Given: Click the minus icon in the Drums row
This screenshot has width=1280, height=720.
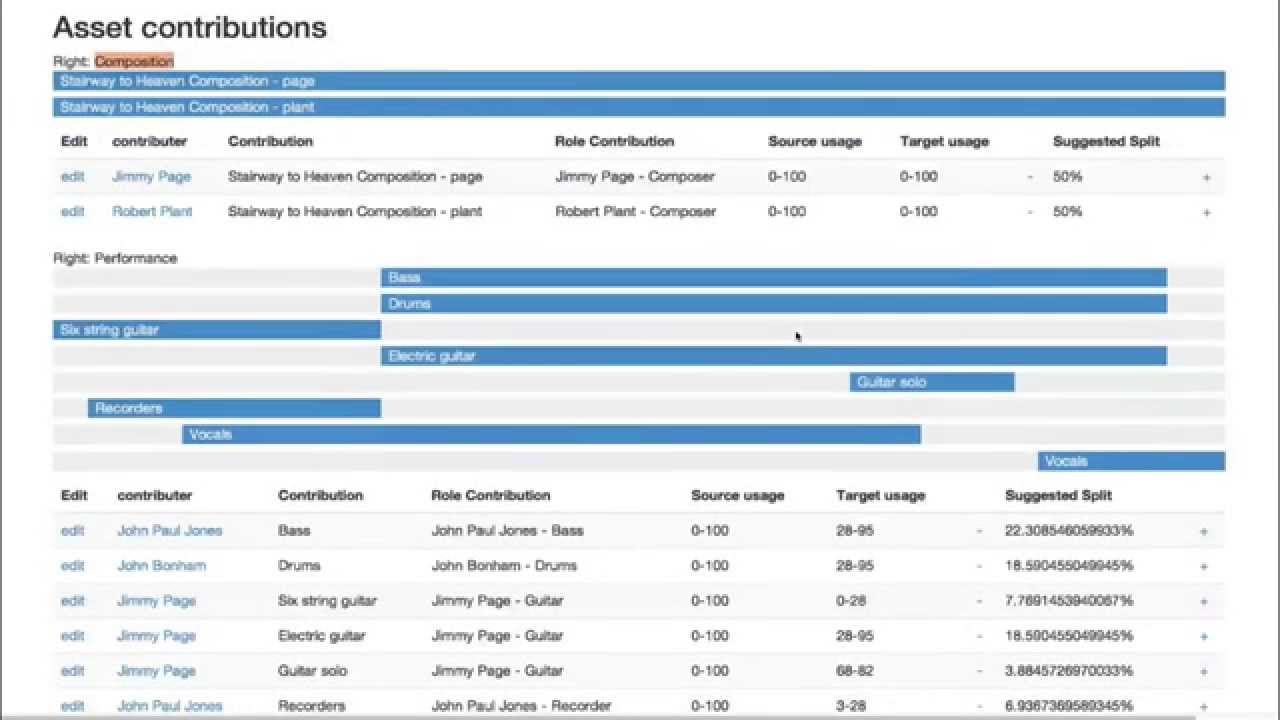Looking at the screenshot, I should tap(980, 566).
